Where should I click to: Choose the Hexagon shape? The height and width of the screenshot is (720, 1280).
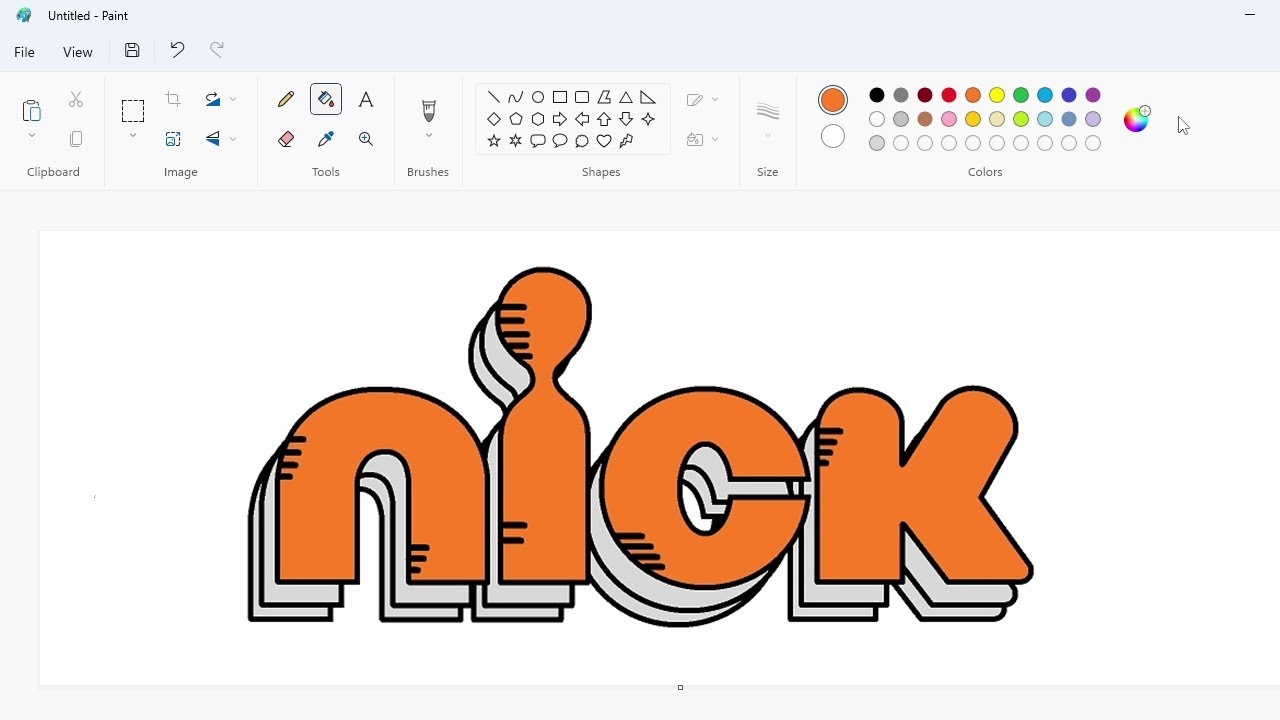[x=538, y=119]
